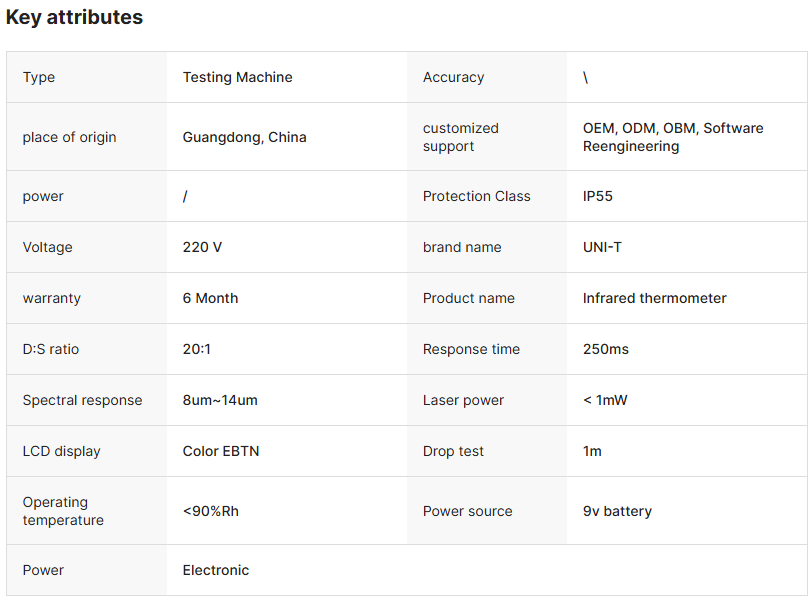Image resolution: width=808 pixels, height=597 pixels.
Task: Select the Infrared thermometer product name
Action: 654,298
